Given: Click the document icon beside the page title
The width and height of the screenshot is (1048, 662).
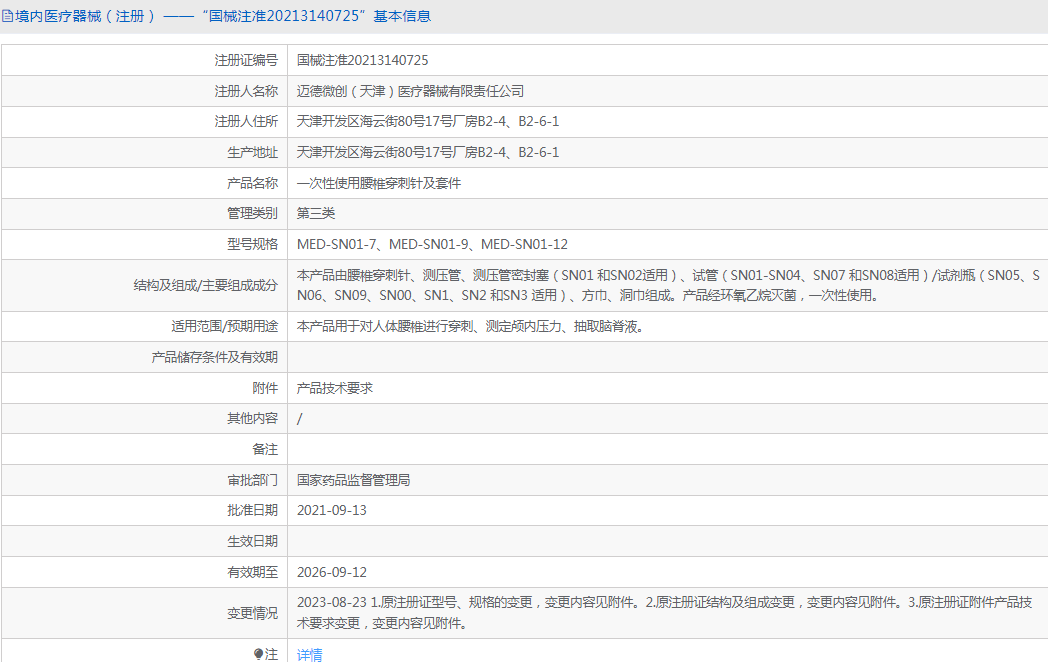Looking at the screenshot, I should (x=7, y=16).
